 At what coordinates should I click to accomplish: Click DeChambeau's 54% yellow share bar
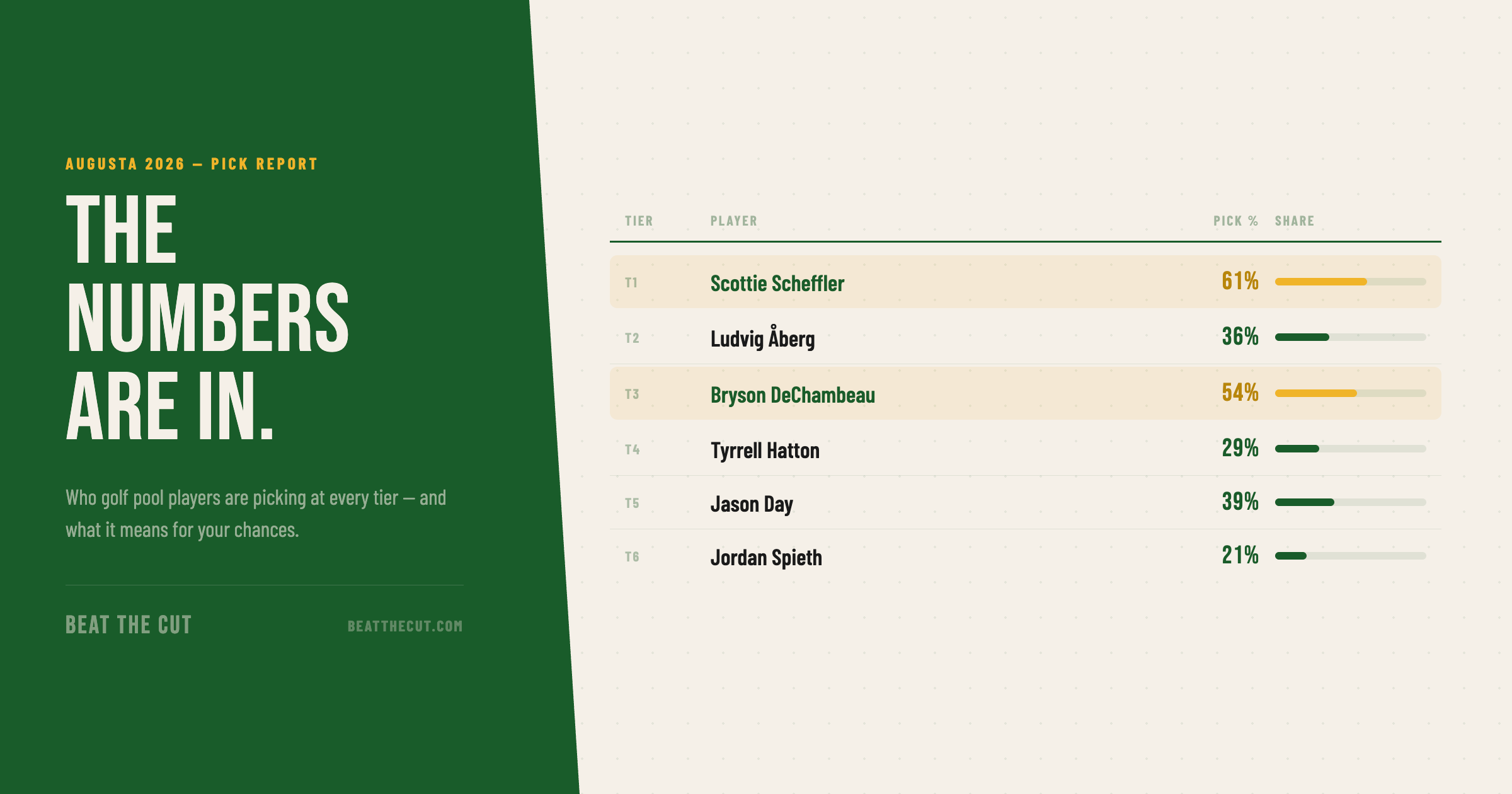point(1316,393)
